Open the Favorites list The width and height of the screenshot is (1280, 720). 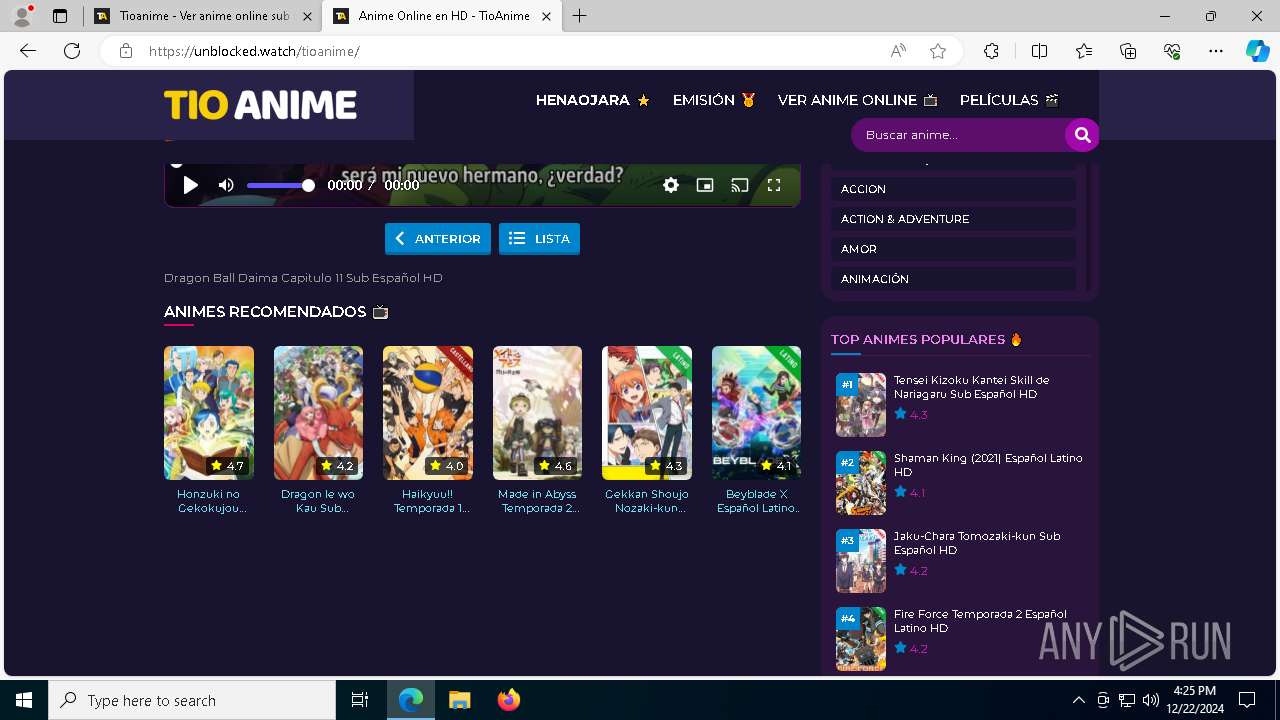(1084, 51)
